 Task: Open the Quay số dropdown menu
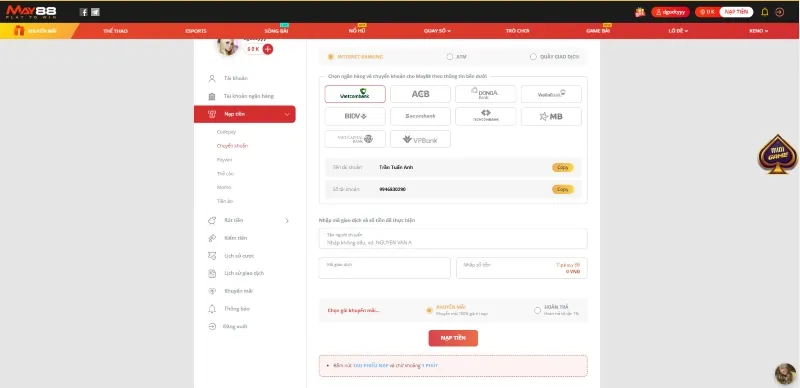click(x=437, y=31)
